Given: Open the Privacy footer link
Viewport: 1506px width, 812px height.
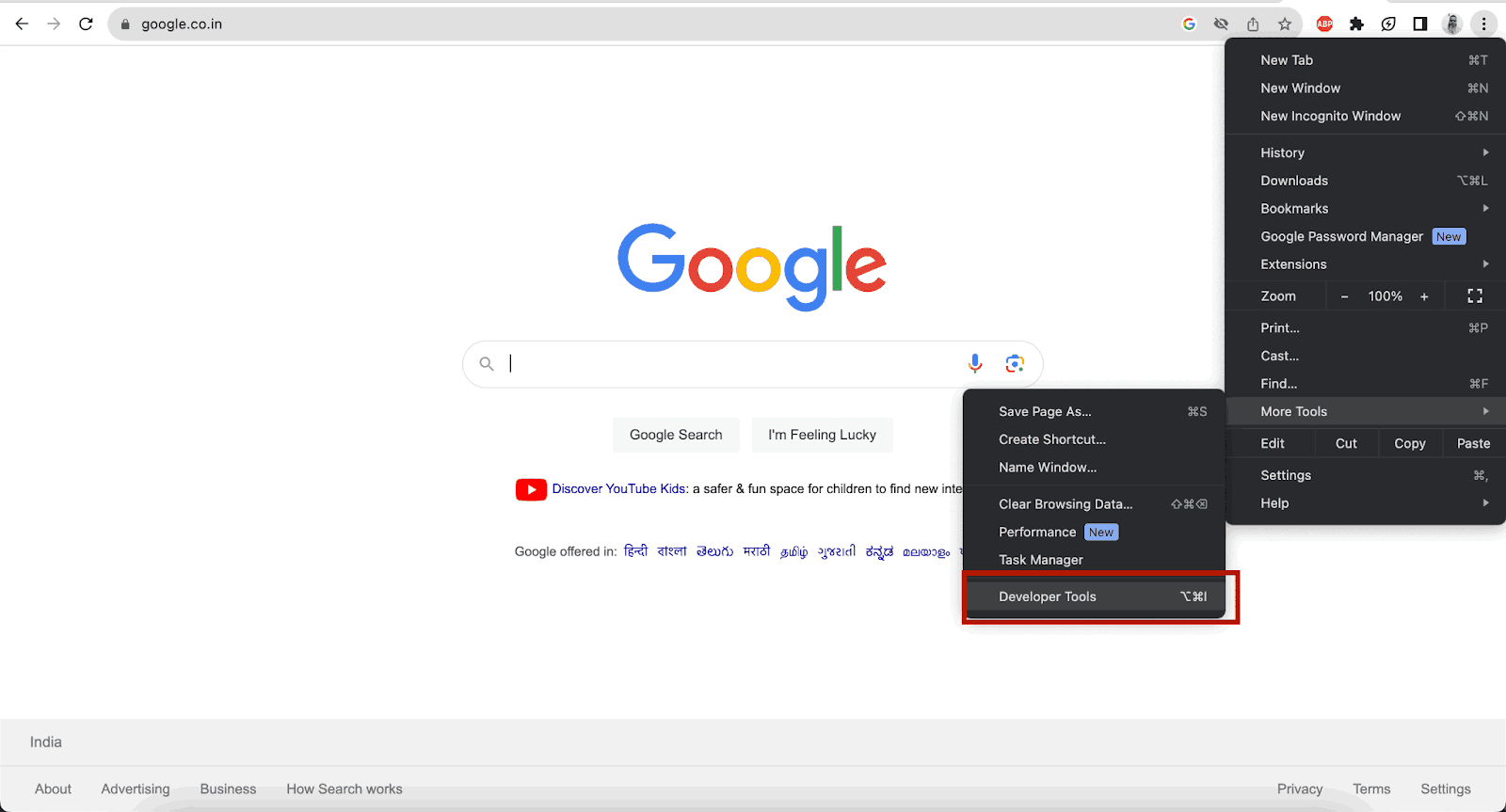Looking at the screenshot, I should tap(1300, 789).
